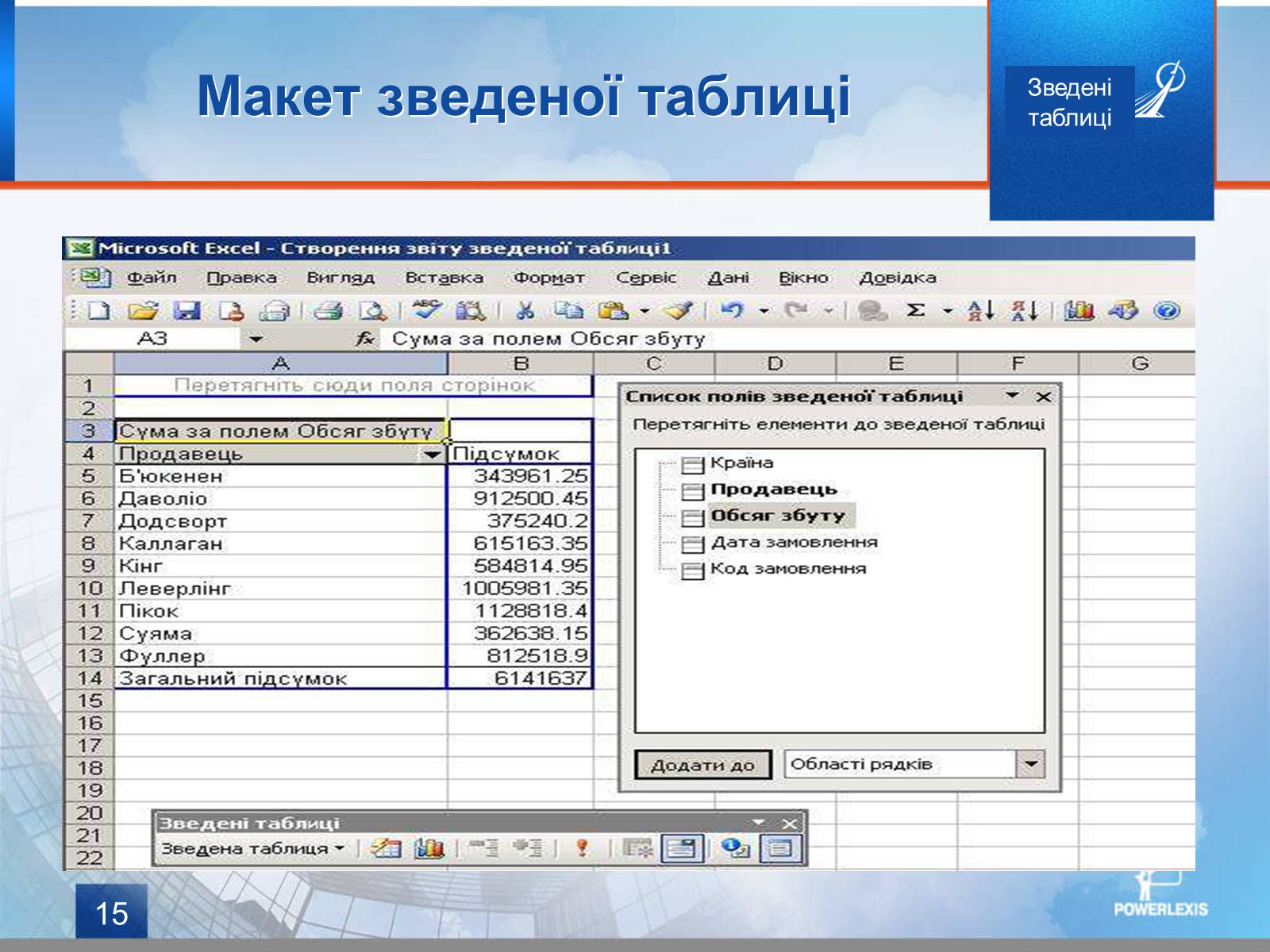
Task: Select row 14 header
Action: [x=89, y=679]
